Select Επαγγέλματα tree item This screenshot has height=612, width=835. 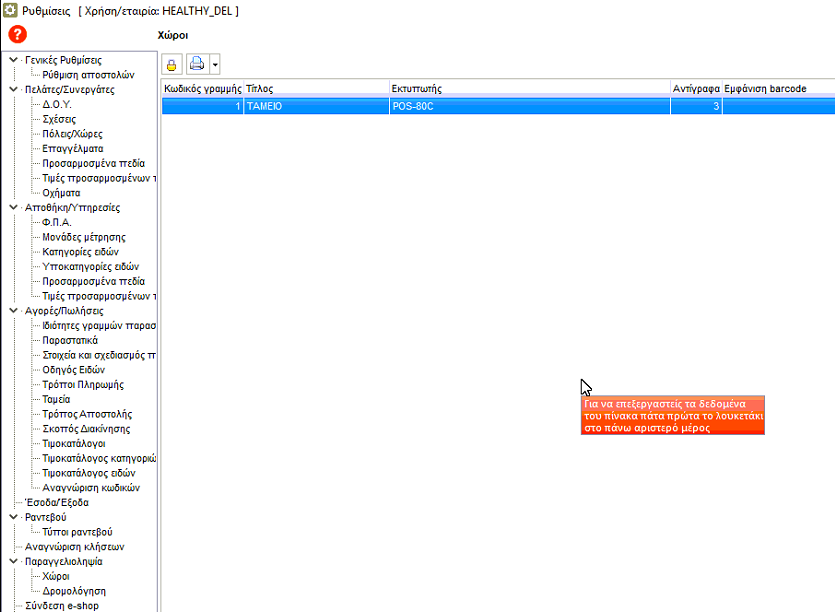point(73,149)
